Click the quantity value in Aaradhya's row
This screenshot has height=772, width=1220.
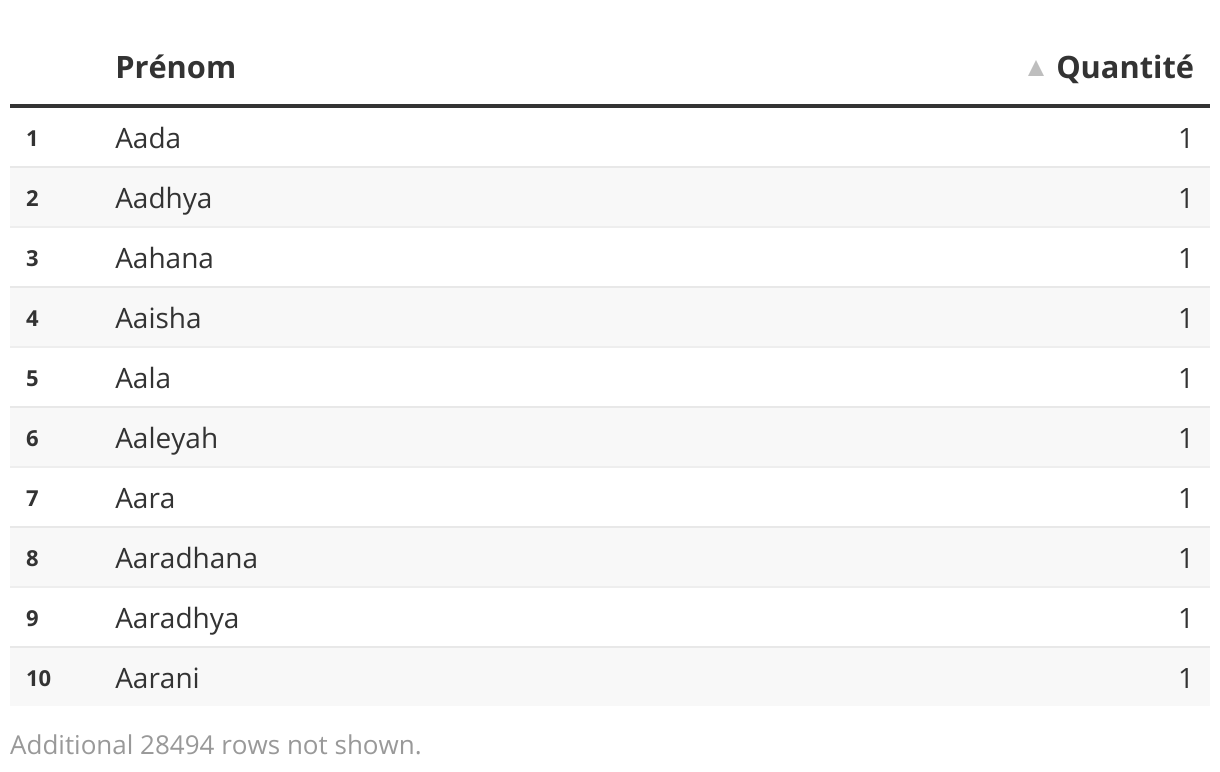pyautogui.click(x=1185, y=618)
